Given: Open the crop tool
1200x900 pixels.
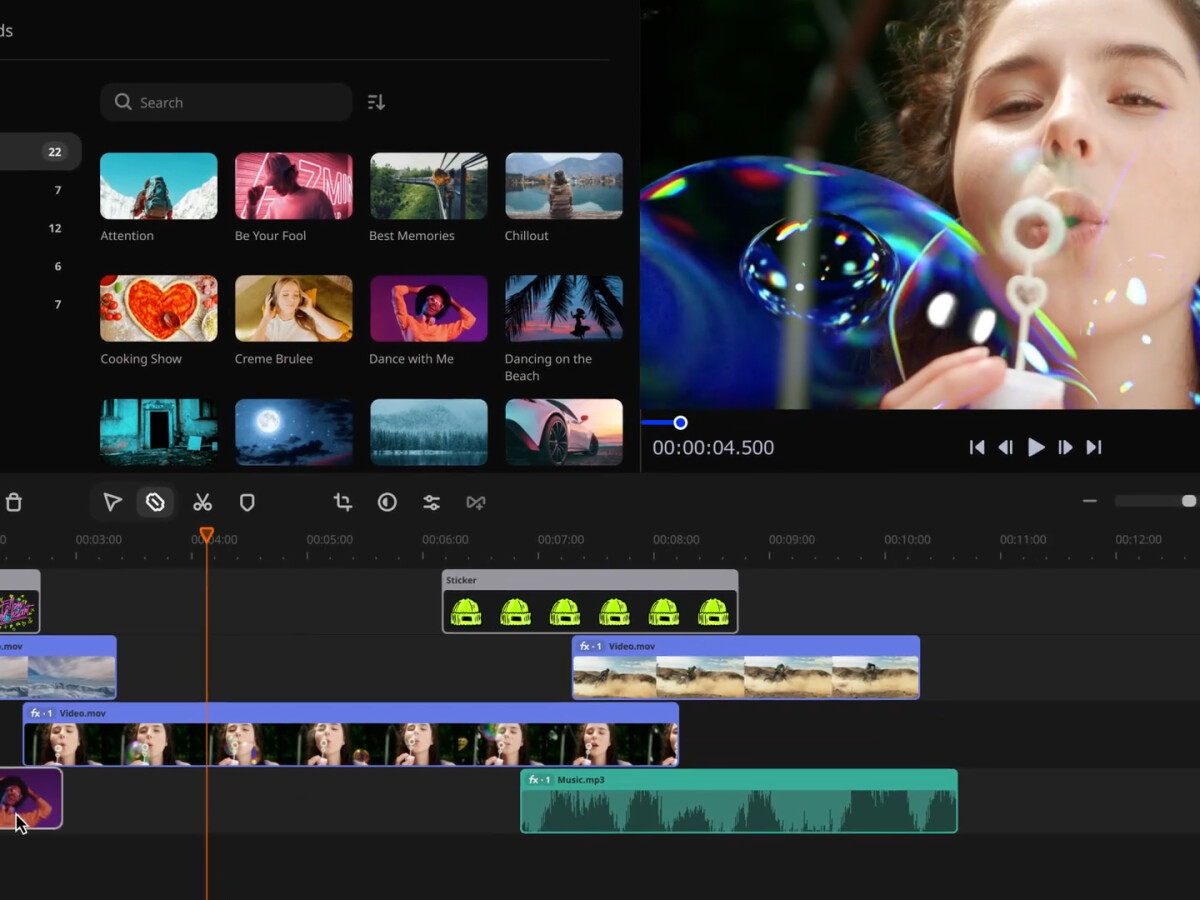Looking at the screenshot, I should click(x=343, y=502).
